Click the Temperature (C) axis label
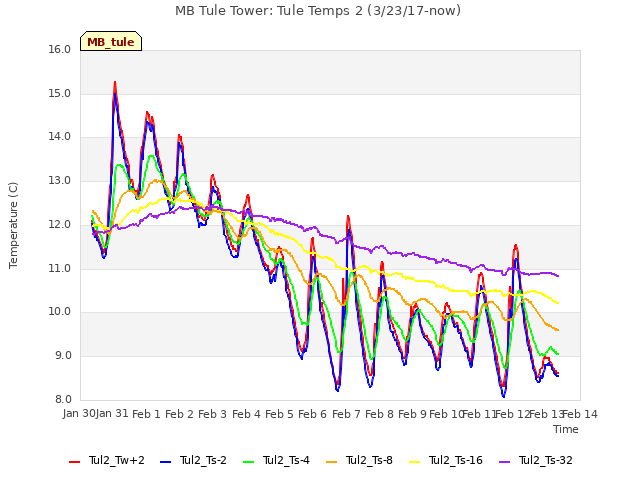This screenshot has width=640, height=480. 13,225
